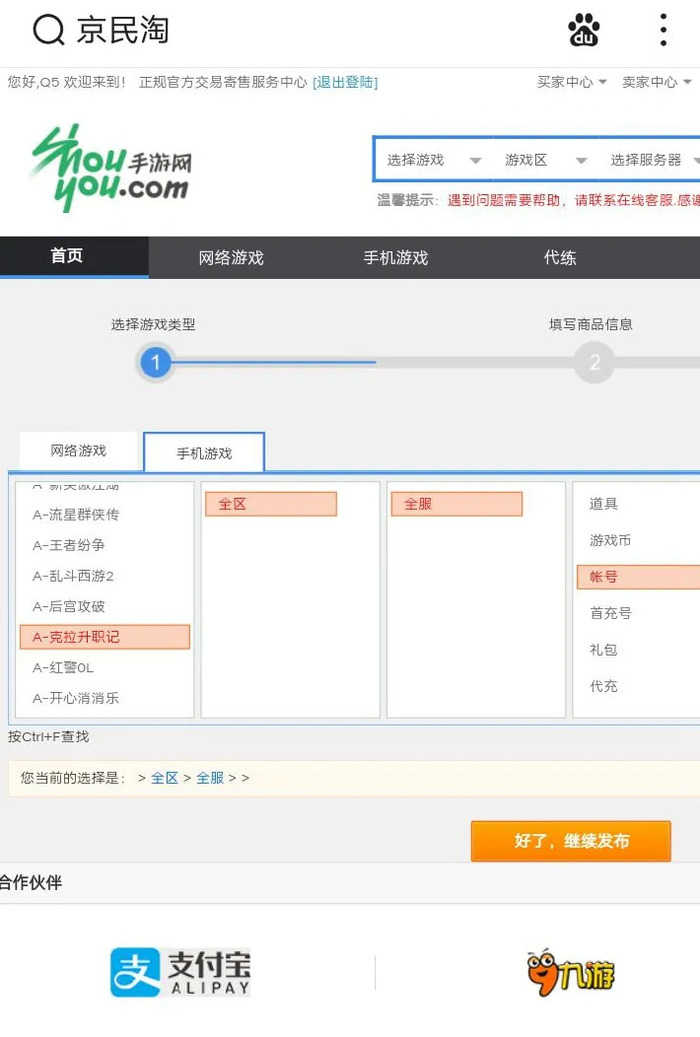Open the 选择游戏 dropdown
This screenshot has height=1037, width=700.
pyautogui.click(x=434, y=160)
